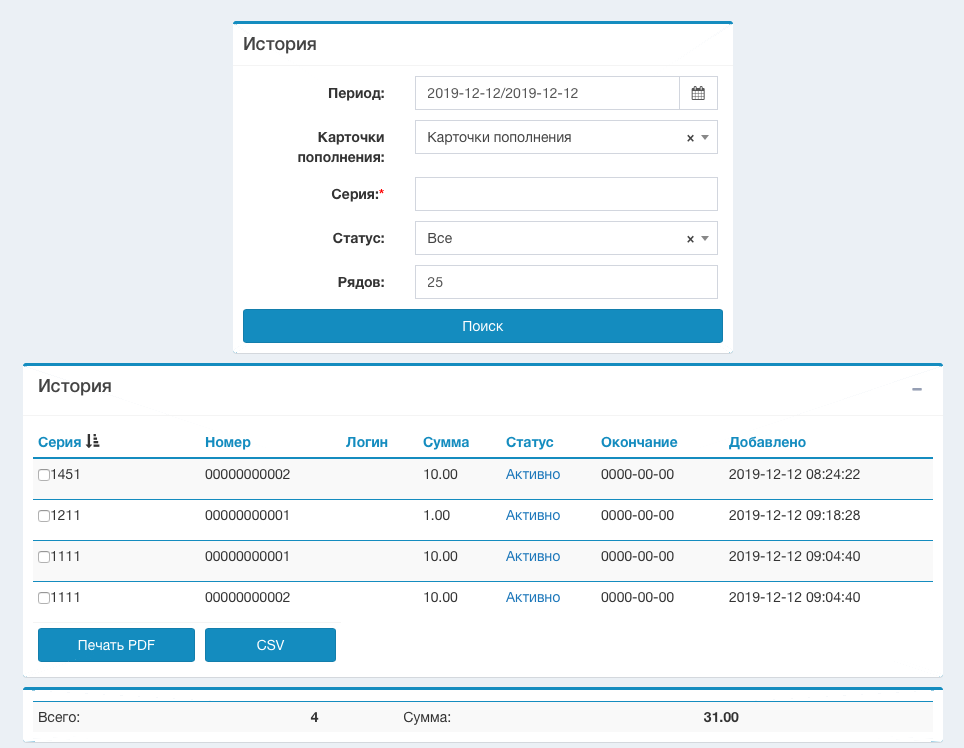Image resolution: width=964 pixels, height=748 pixels.
Task: Clear the Карточки пополнения selection with x
Action: pyautogui.click(x=689, y=138)
